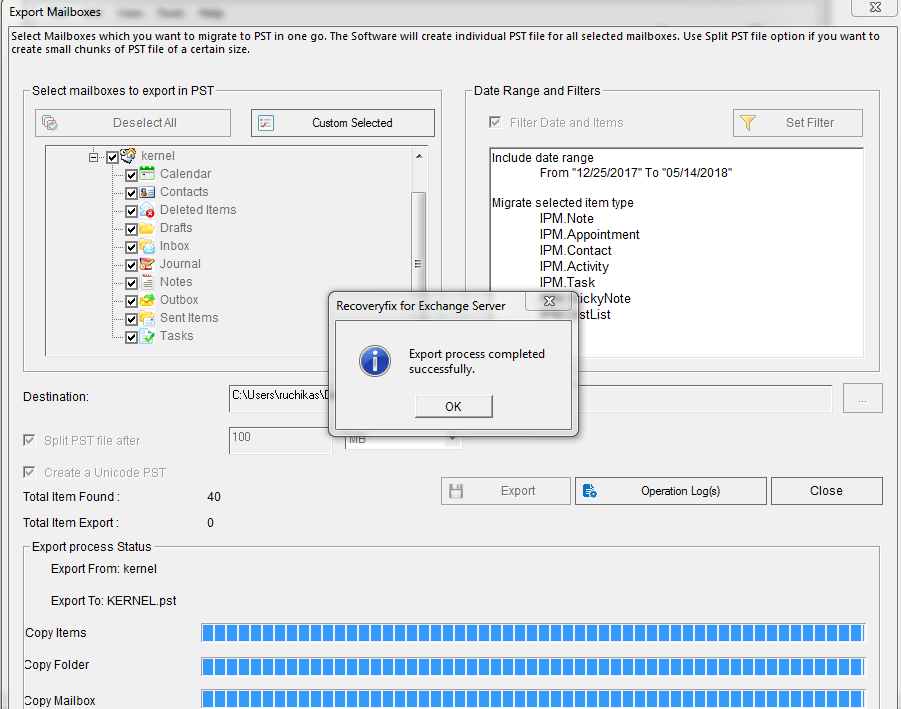
Task: Click OK in the success dialog
Action: pos(453,406)
